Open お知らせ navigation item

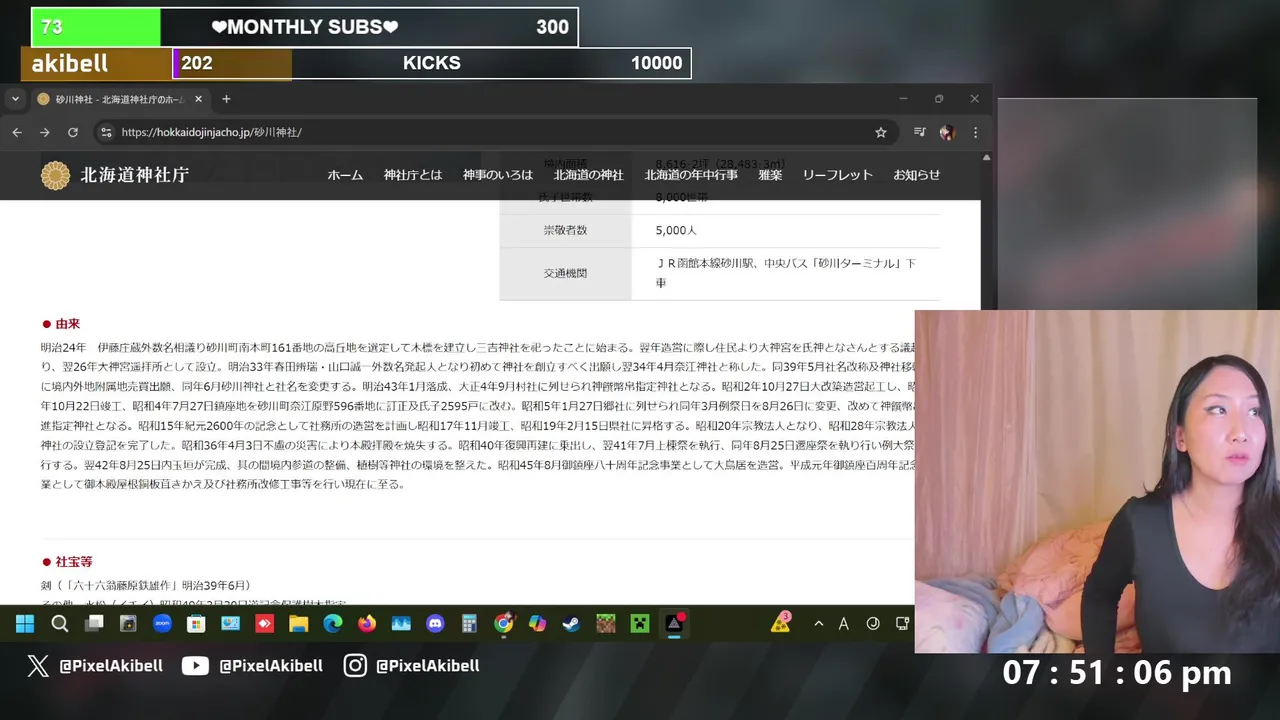[x=917, y=175]
